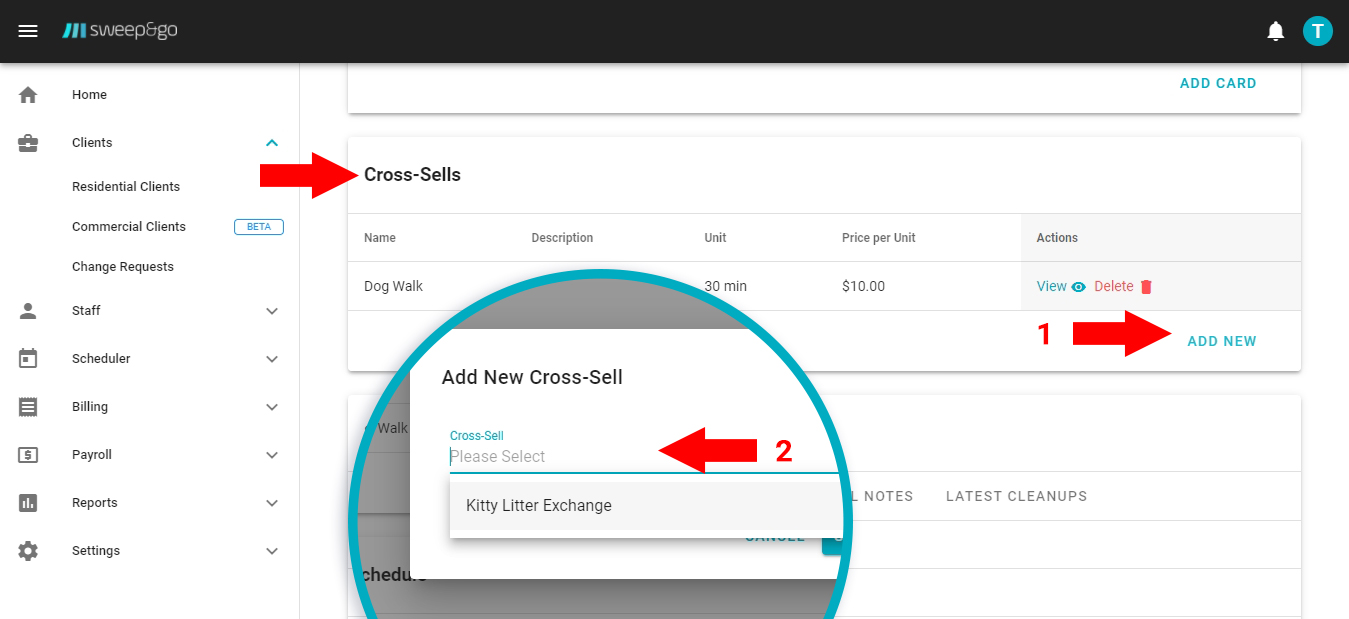Collapse the Clients sidebar section
The width and height of the screenshot is (1349, 619).
coord(271,142)
